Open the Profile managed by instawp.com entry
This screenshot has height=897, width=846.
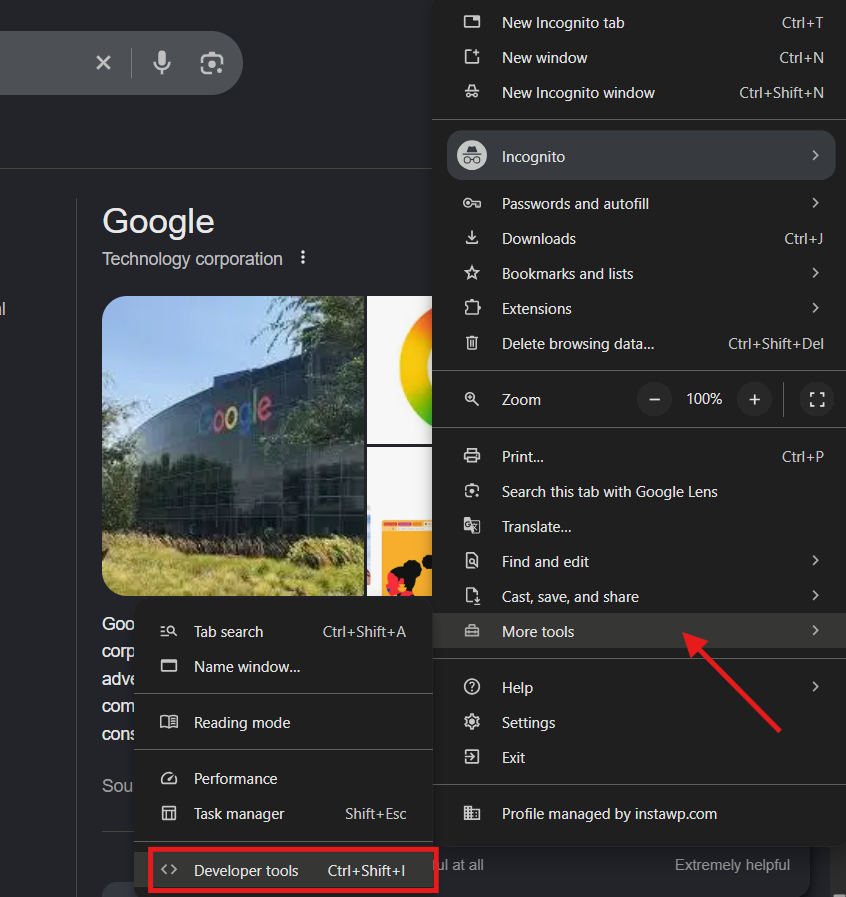(x=639, y=813)
